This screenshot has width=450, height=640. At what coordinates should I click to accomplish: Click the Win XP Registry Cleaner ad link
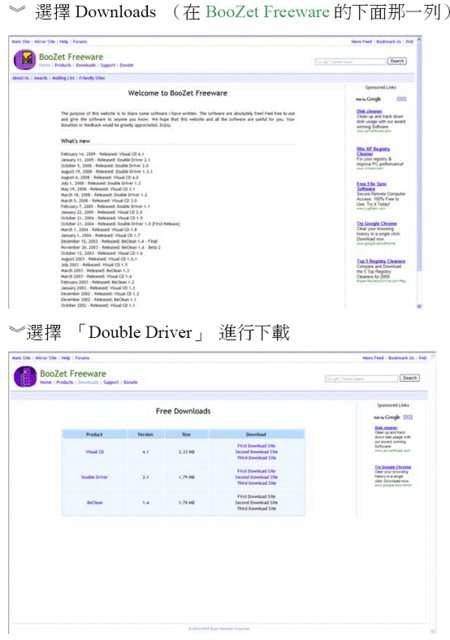(x=373, y=151)
